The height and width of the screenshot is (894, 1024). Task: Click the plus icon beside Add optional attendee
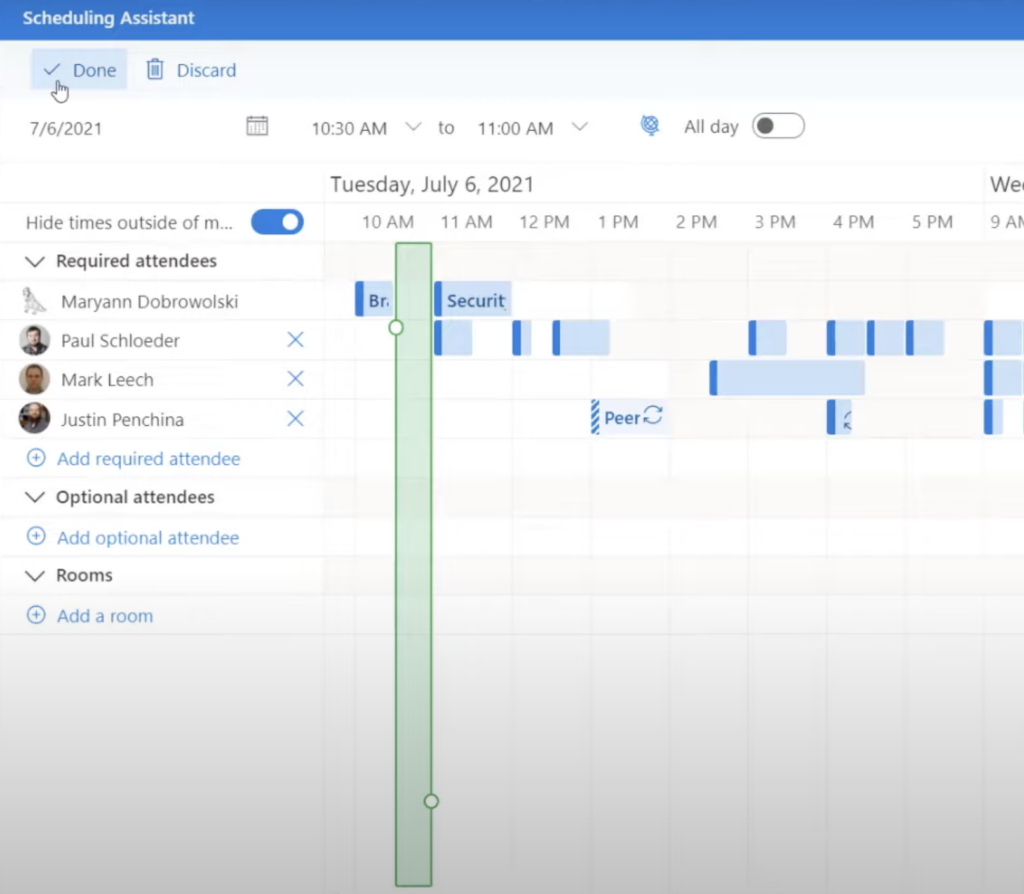(36, 537)
